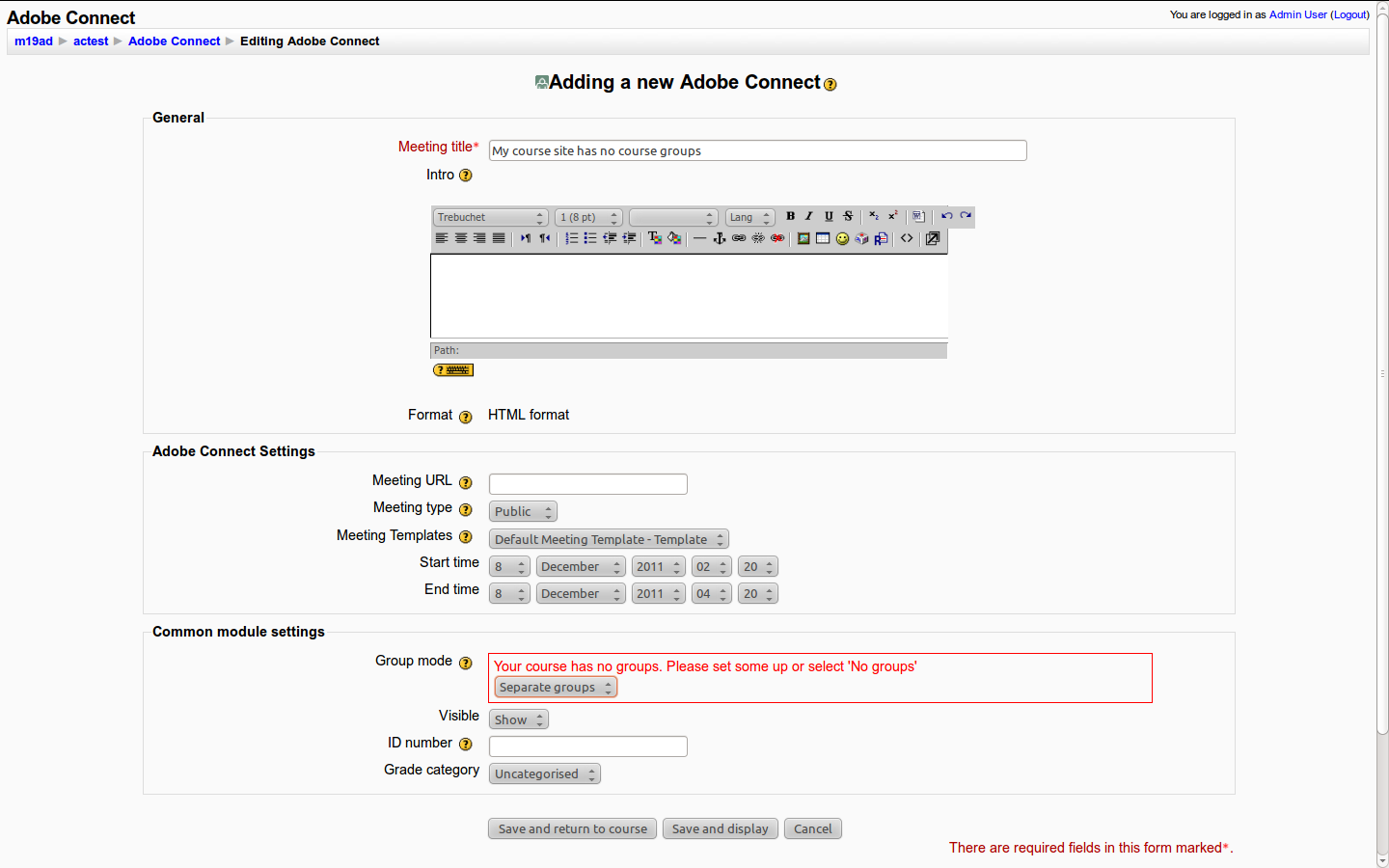1389x868 pixels.
Task: Set left-to-right text direction
Action: pos(526,238)
